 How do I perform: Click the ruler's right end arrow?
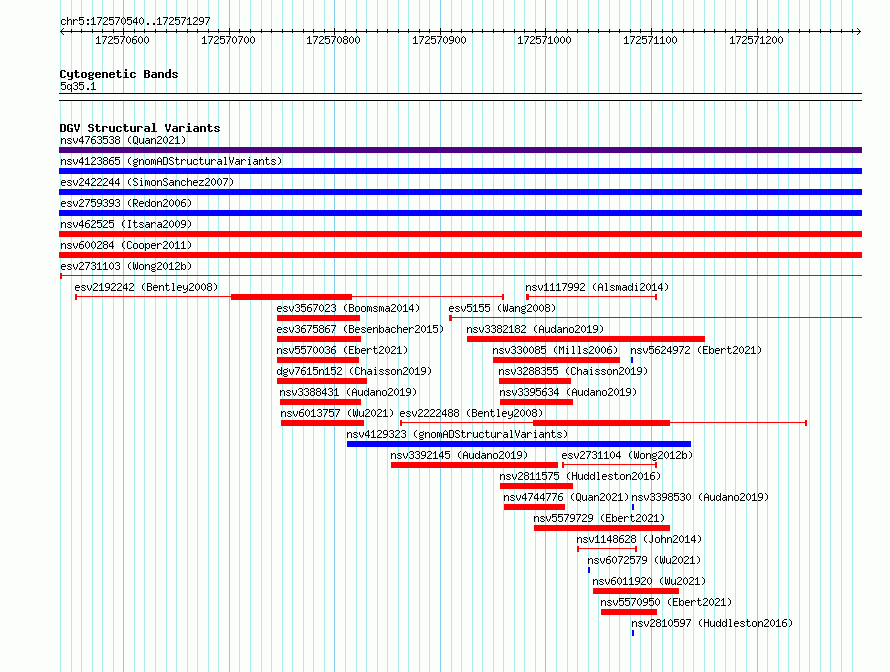pyautogui.click(x=859, y=31)
